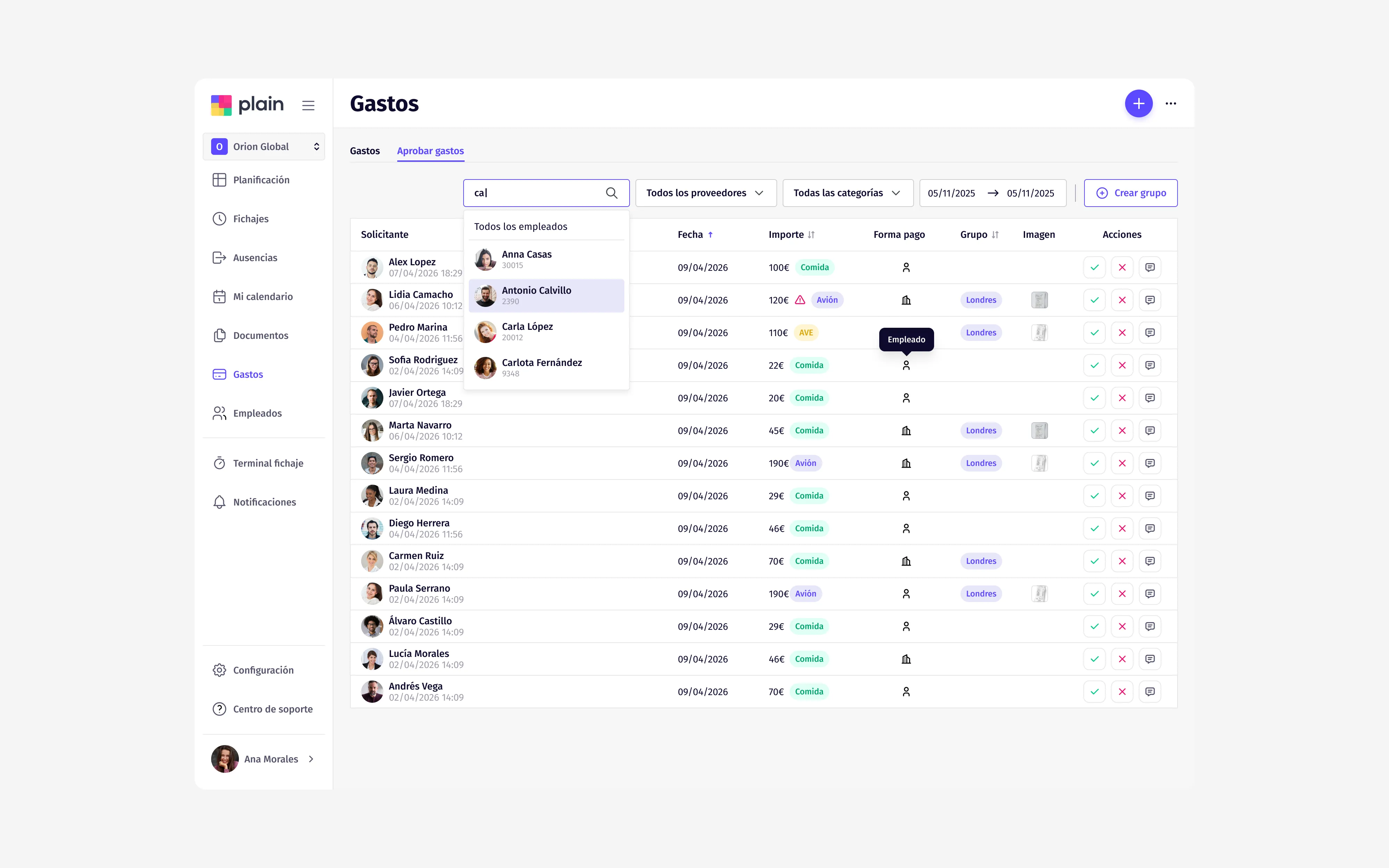This screenshot has width=1389, height=868.
Task: Select Antonio Calvillo from employee suggestions
Action: 547,296
